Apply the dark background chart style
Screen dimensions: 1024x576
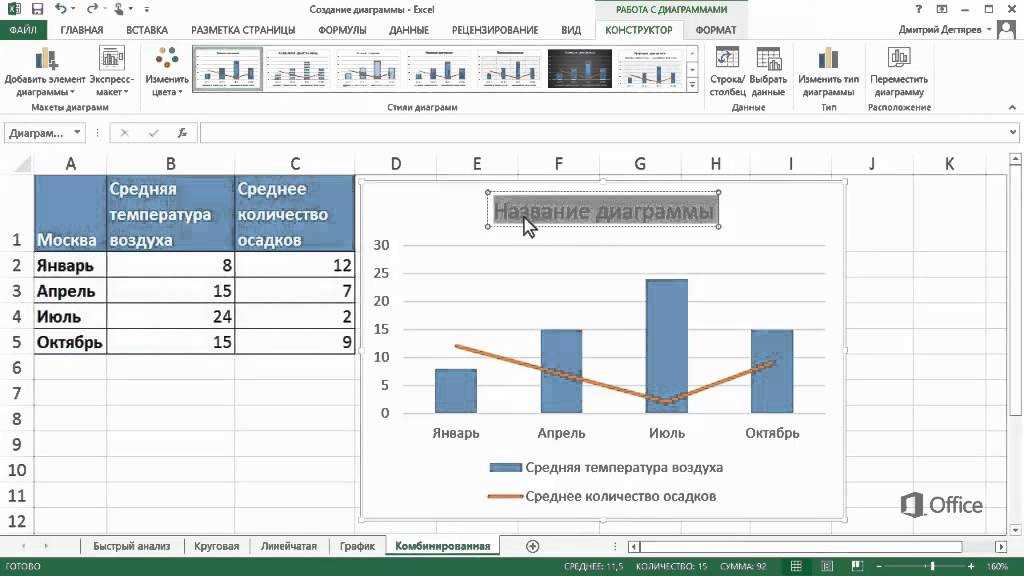580,68
